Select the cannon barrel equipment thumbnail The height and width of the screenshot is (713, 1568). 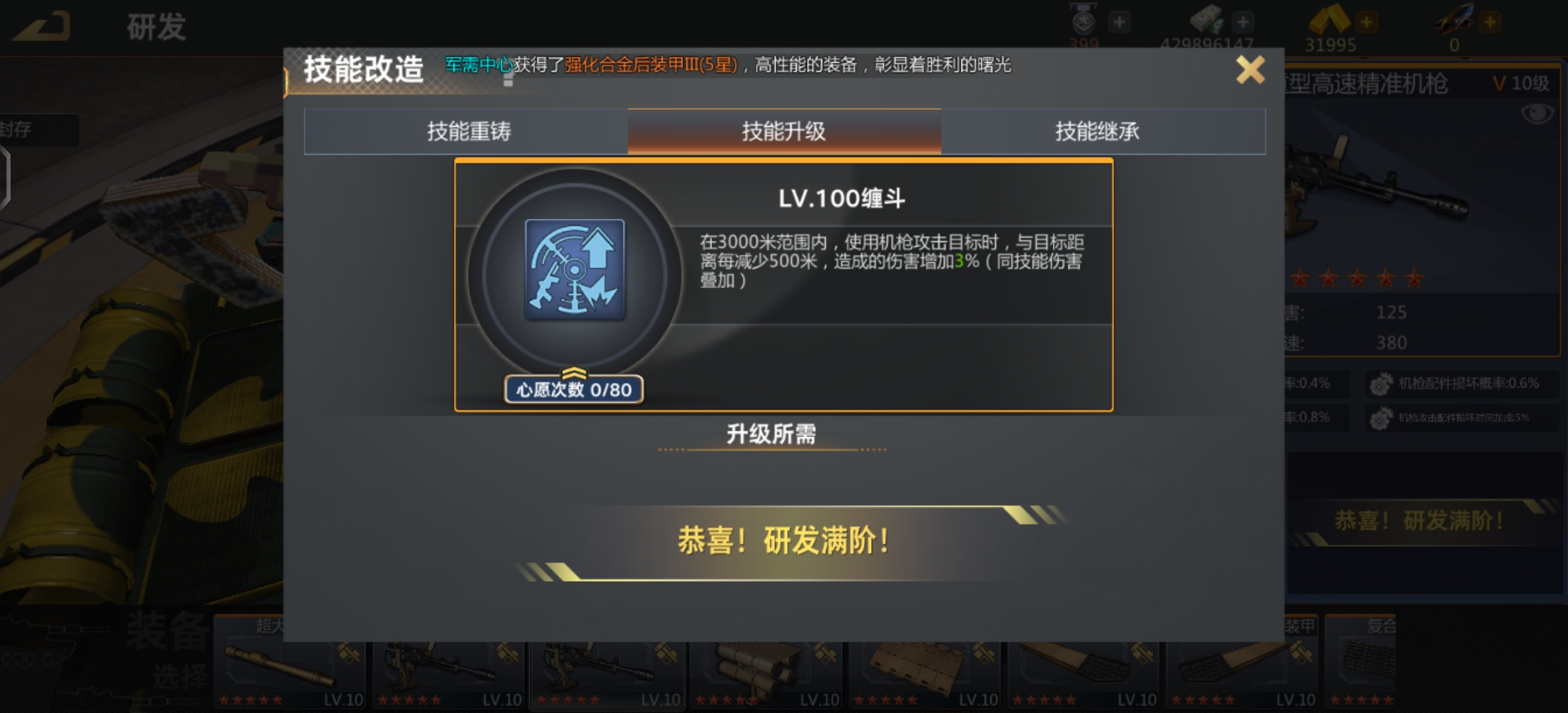[x=290, y=662]
